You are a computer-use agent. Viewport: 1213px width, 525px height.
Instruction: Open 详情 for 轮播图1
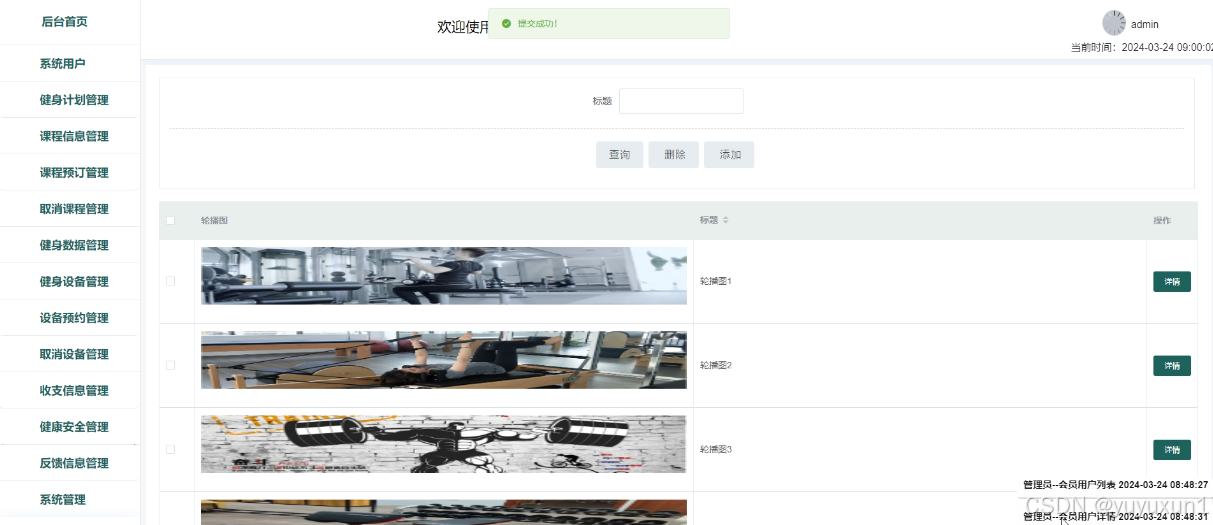1172,282
